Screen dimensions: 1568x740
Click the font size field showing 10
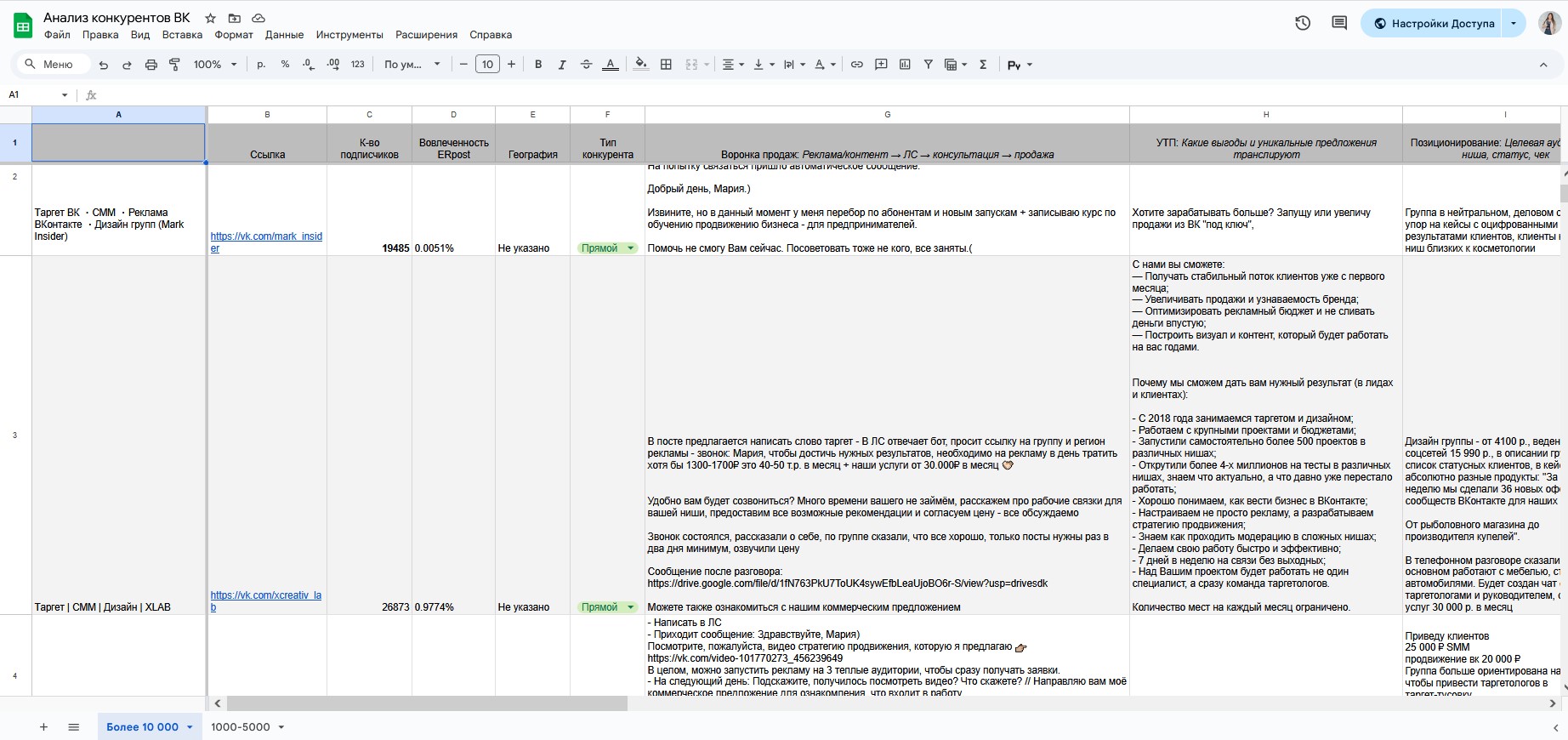487,65
